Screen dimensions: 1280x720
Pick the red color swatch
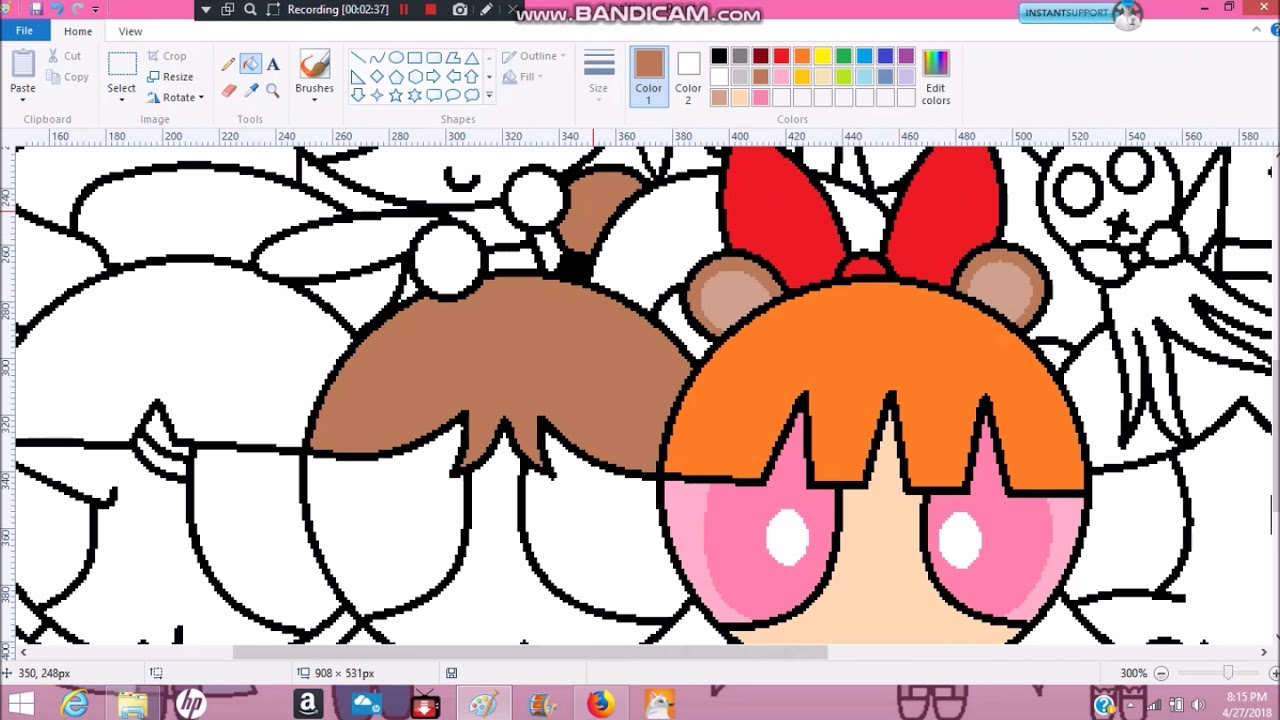click(781, 56)
